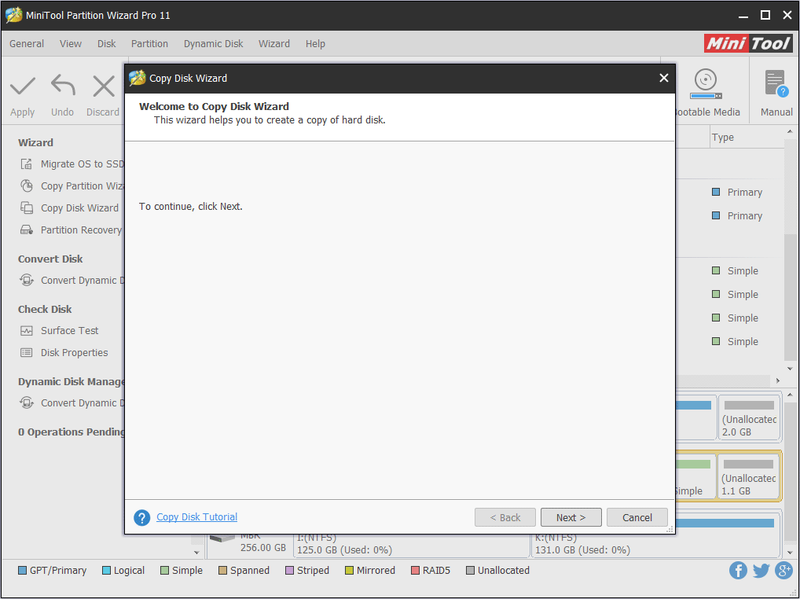Screen dimensions: 800x599
Task: Click partition list scroll-up arrow
Action: click(790, 132)
